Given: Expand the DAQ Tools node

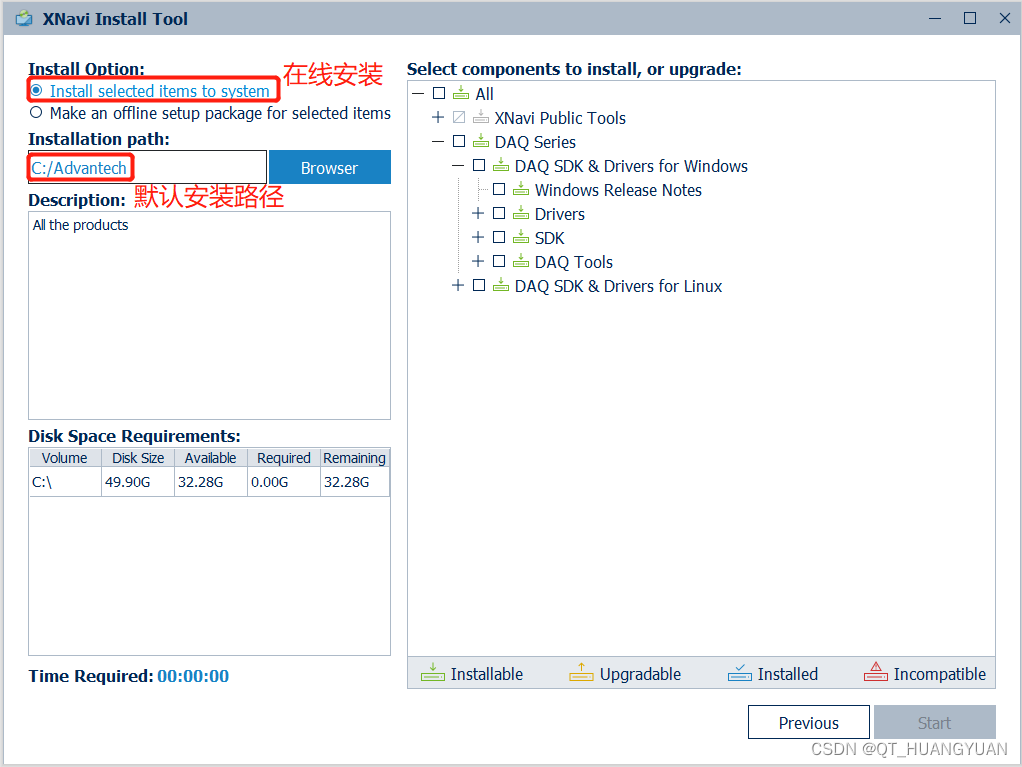Looking at the screenshot, I should coord(478,261).
